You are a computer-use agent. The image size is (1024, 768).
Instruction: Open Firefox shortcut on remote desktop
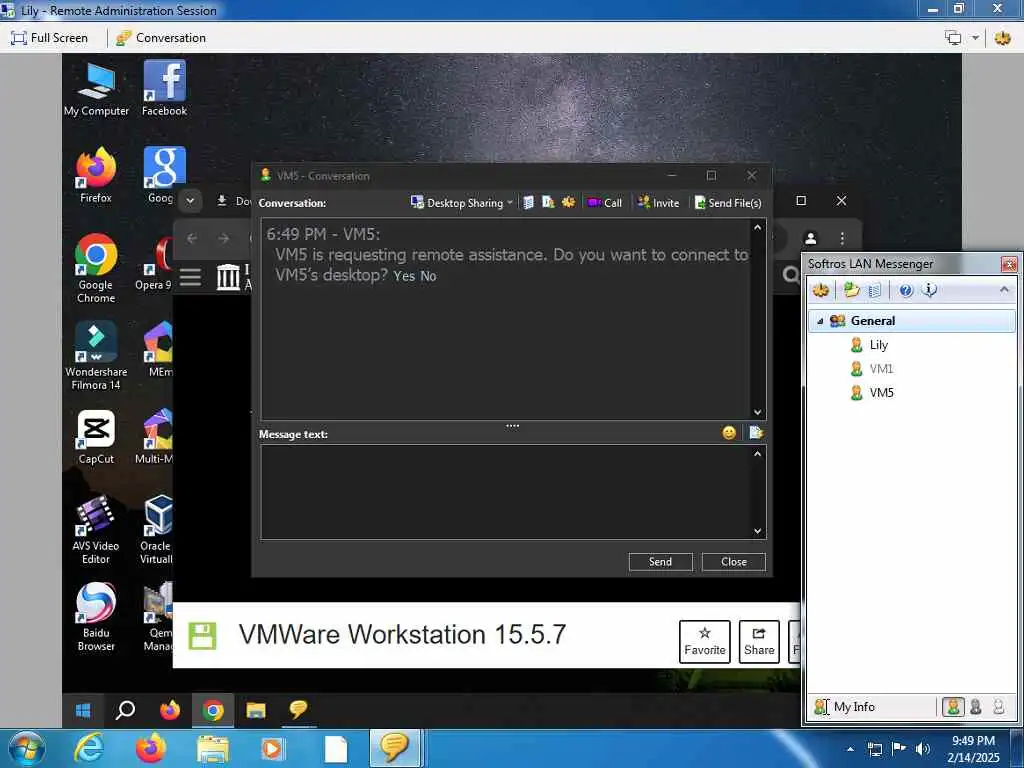[x=96, y=175]
